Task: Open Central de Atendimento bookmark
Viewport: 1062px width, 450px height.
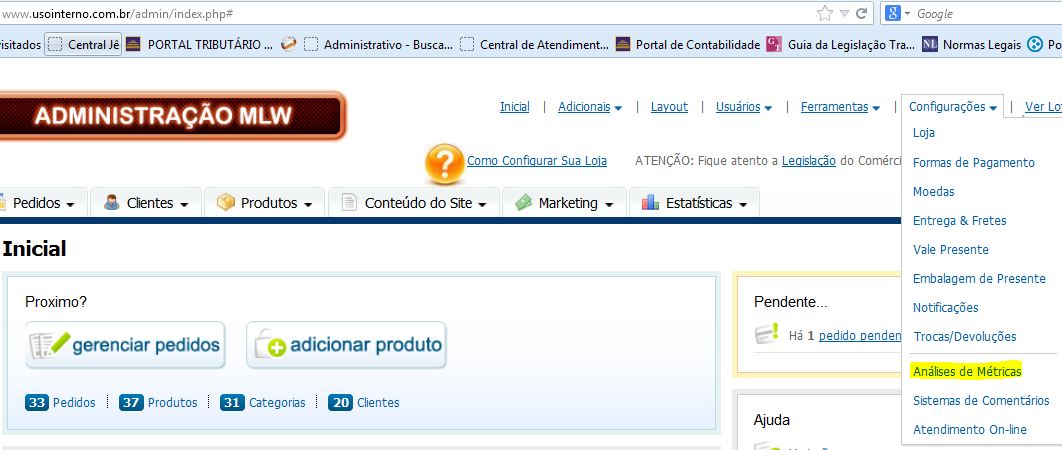Action: pyautogui.click(x=535, y=45)
